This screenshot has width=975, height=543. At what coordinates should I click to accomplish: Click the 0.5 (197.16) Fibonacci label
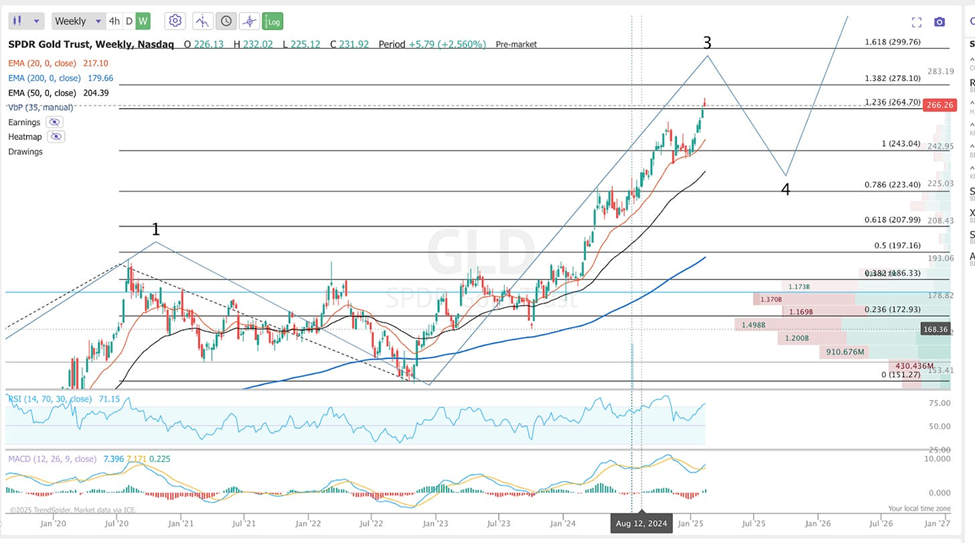pos(897,246)
